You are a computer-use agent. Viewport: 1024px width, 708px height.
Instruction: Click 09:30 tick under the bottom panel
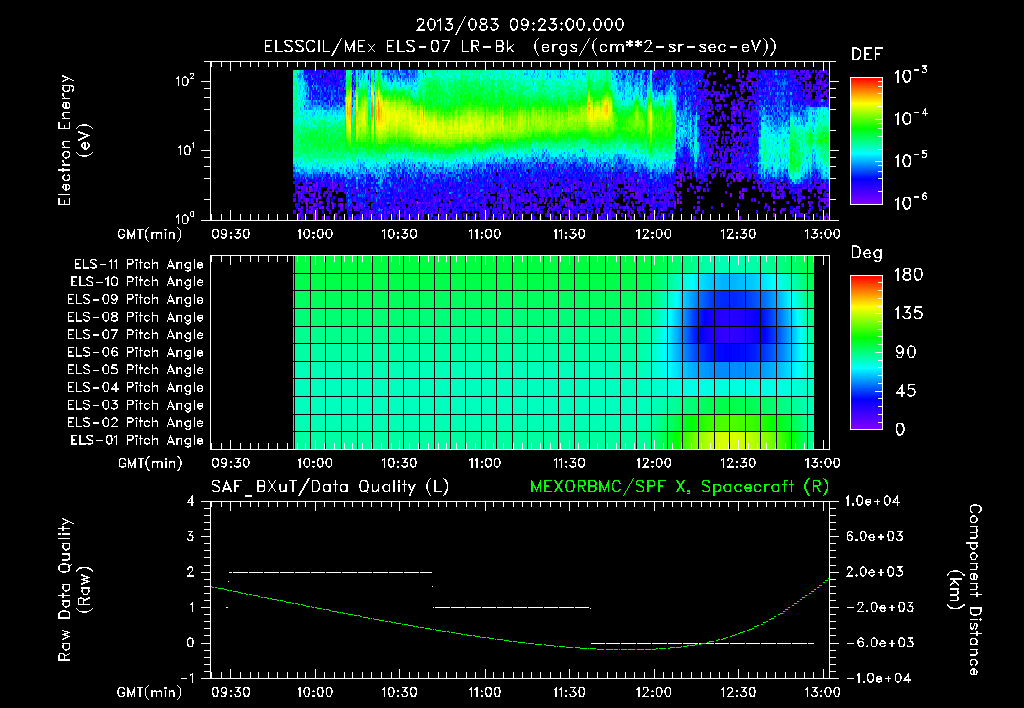pos(230,692)
